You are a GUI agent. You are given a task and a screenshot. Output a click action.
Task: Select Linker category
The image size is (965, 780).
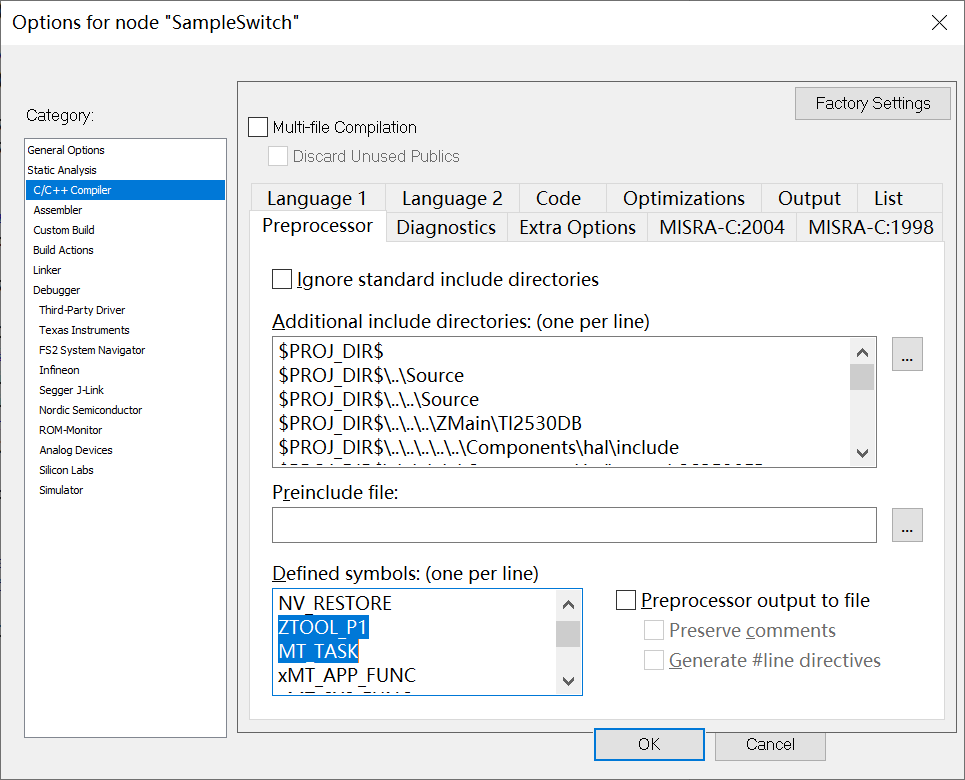126,270
